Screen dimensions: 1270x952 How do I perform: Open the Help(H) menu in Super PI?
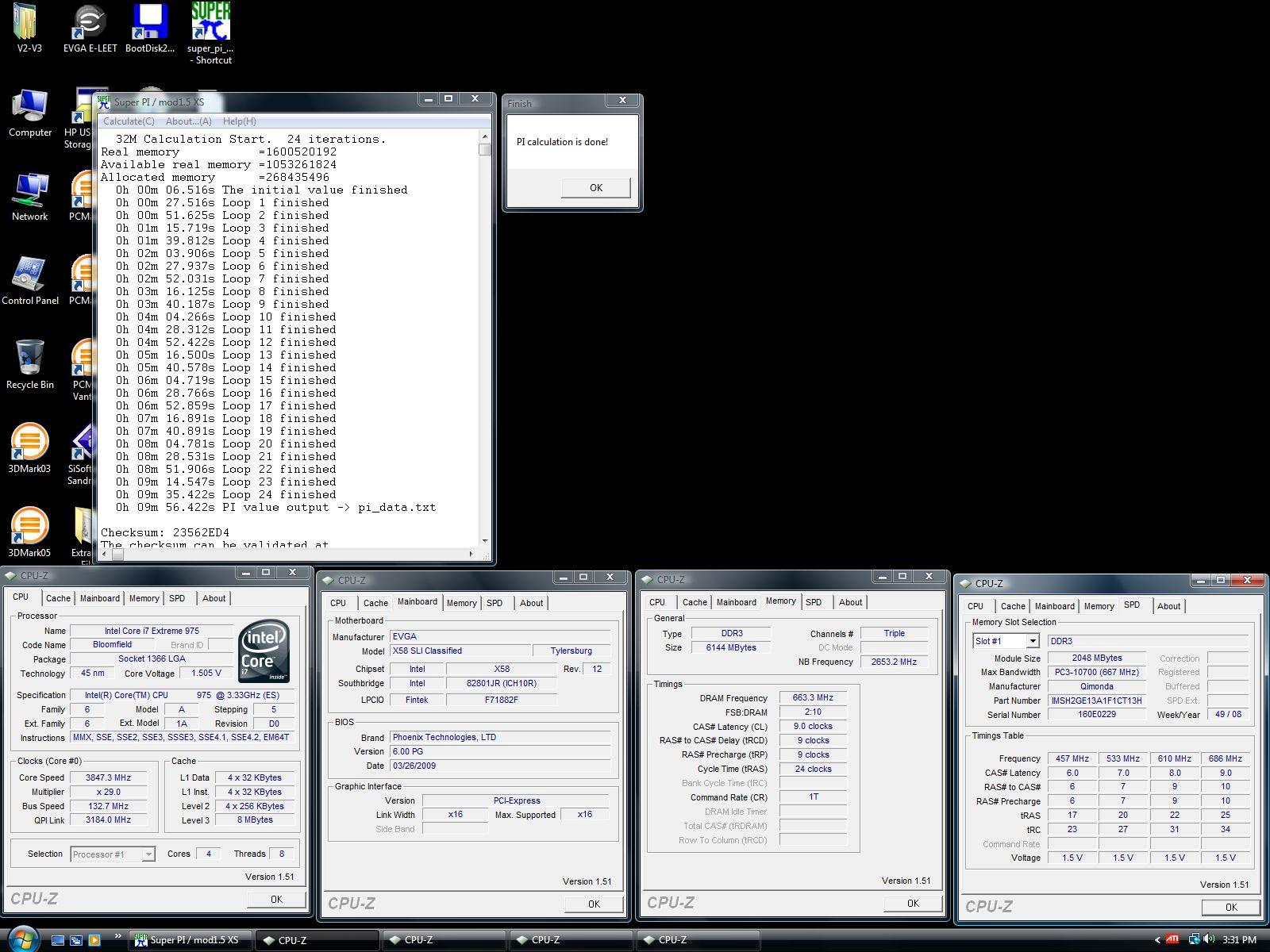pos(239,121)
